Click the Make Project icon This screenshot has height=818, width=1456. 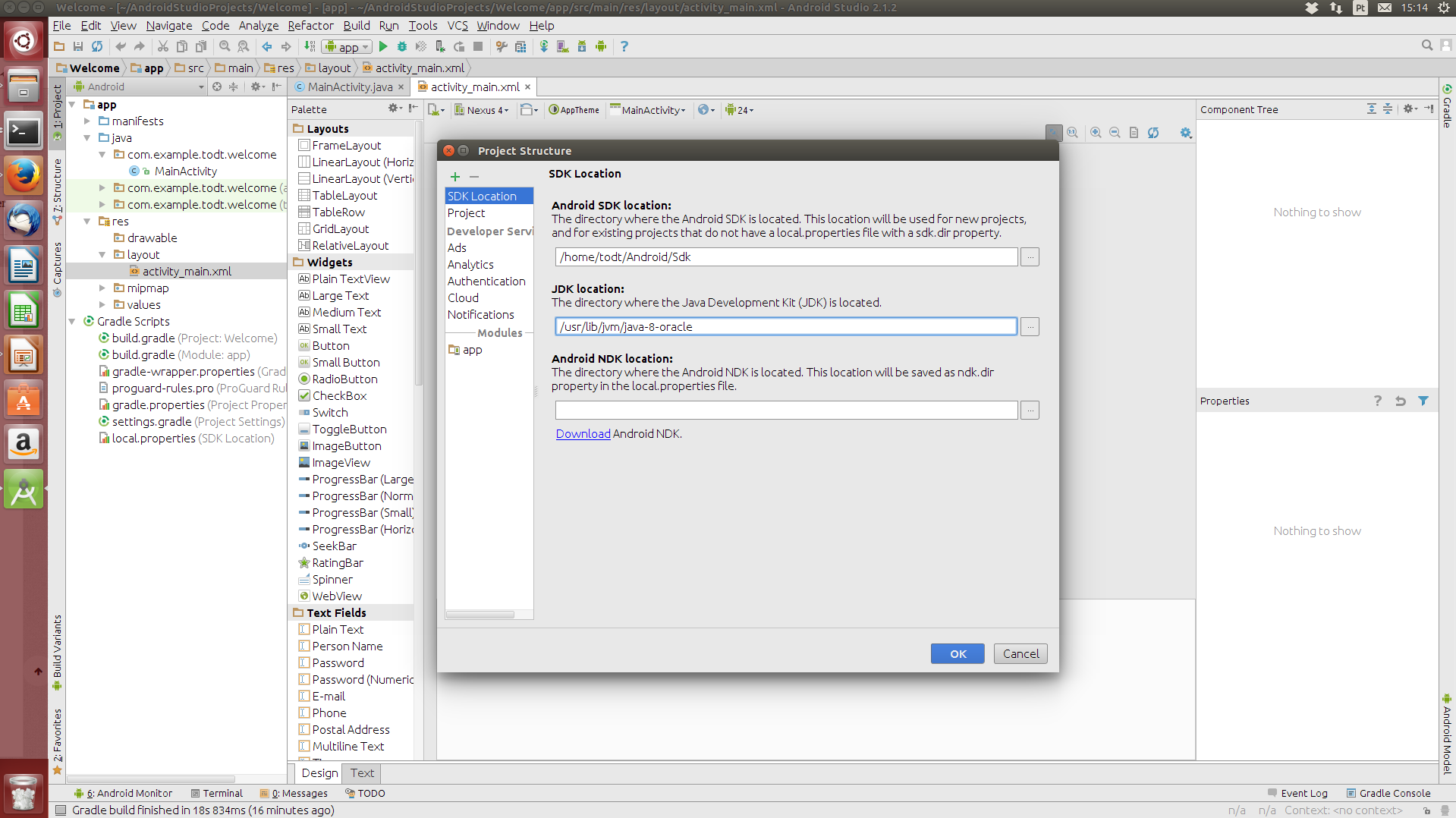[x=310, y=46]
